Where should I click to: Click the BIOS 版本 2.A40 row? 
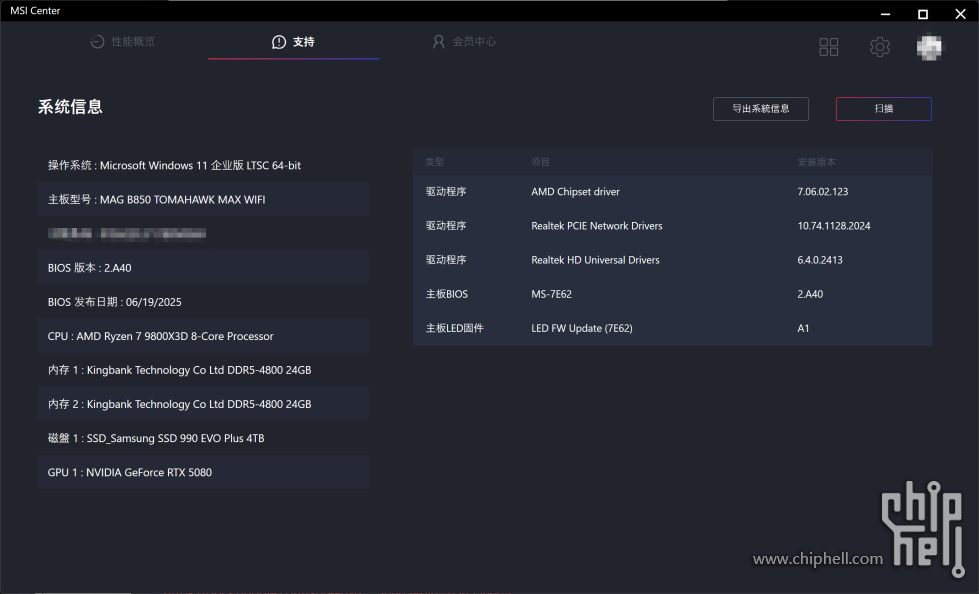[203, 267]
